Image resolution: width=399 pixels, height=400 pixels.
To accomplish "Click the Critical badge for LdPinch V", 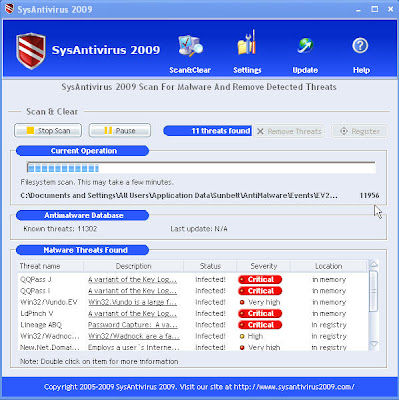I will tap(260, 313).
